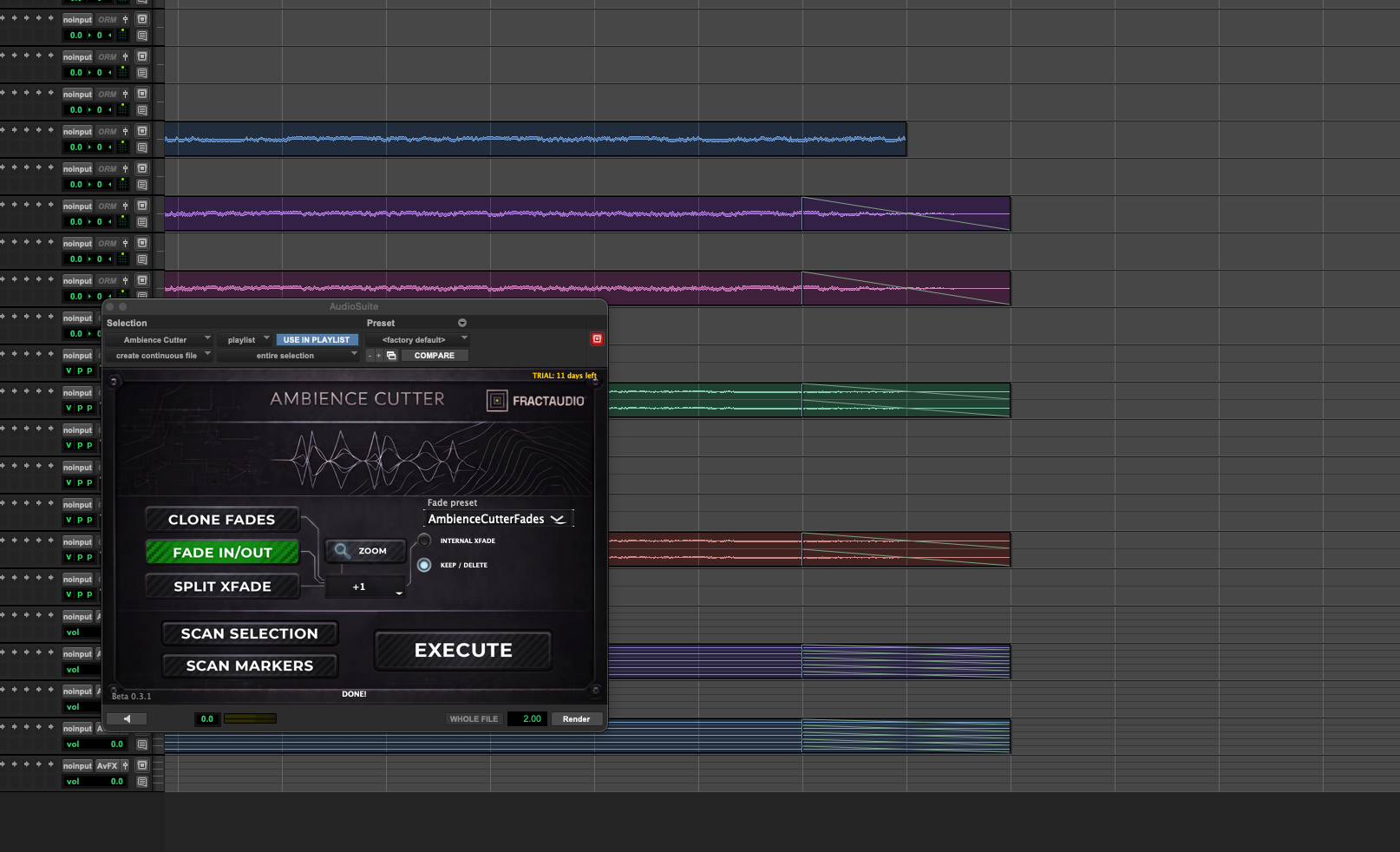Click the red target button in AudioSuite header
The image size is (1400, 852).
coord(597,339)
